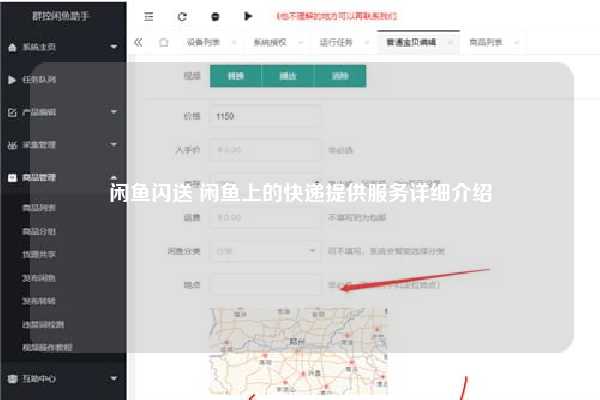
Task: Open 发布转转 in the sidebar submenu
Action: [x=39, y=301]
